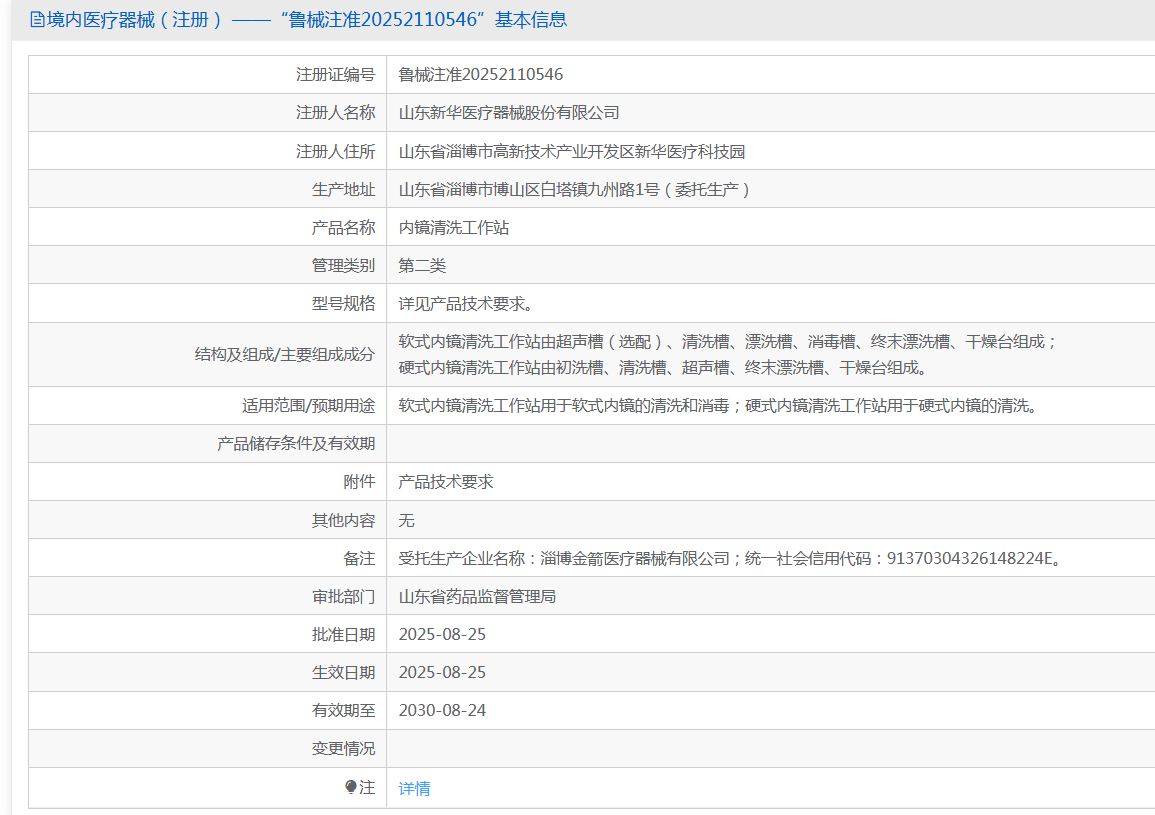This screenshot has height=815, width=1155.
Task: Click the lightbulb icon beside 注
Action: [x=351, y=787]
